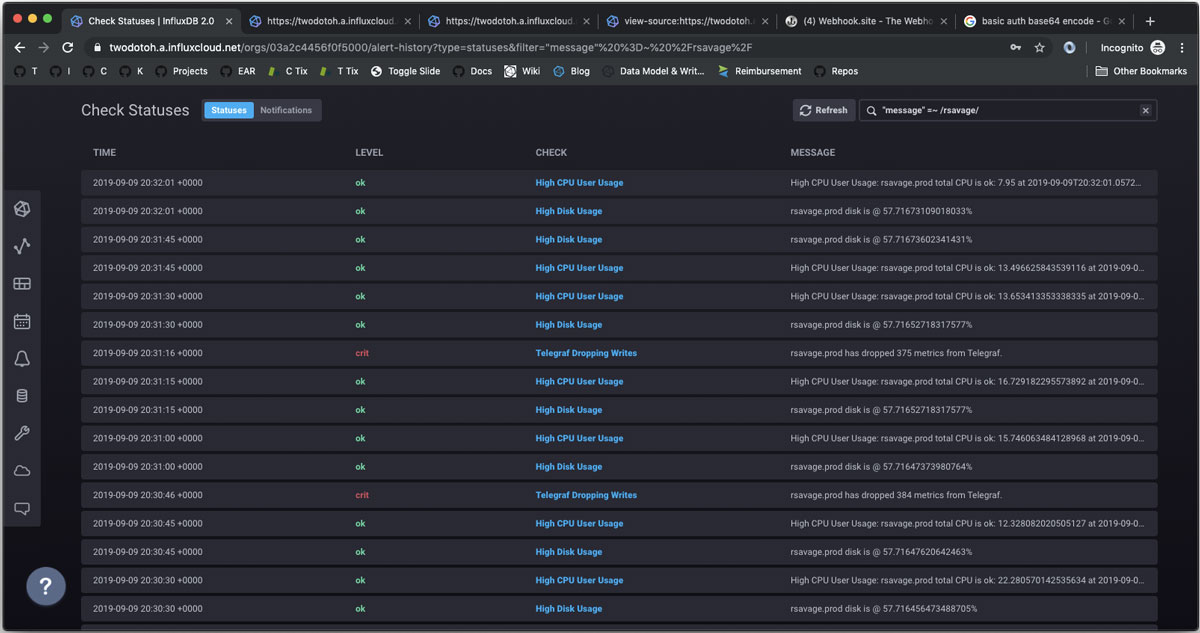Click the blue help question mark button

click(x=46, y=586)
